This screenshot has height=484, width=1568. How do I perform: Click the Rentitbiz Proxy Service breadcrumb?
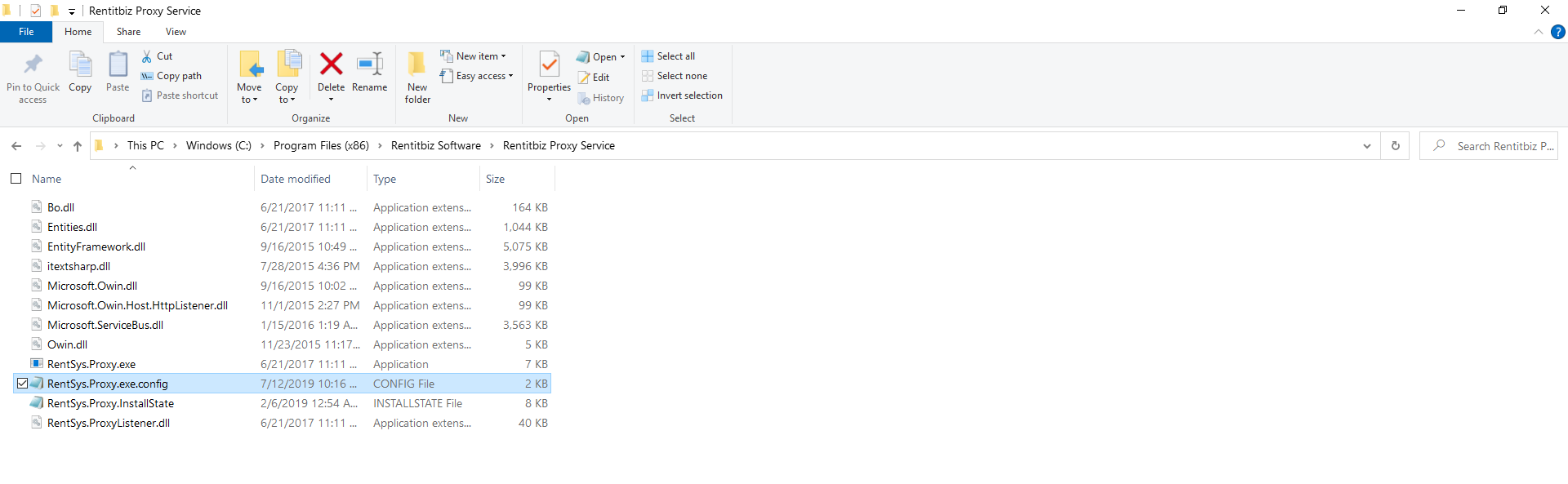coord(559,146)
